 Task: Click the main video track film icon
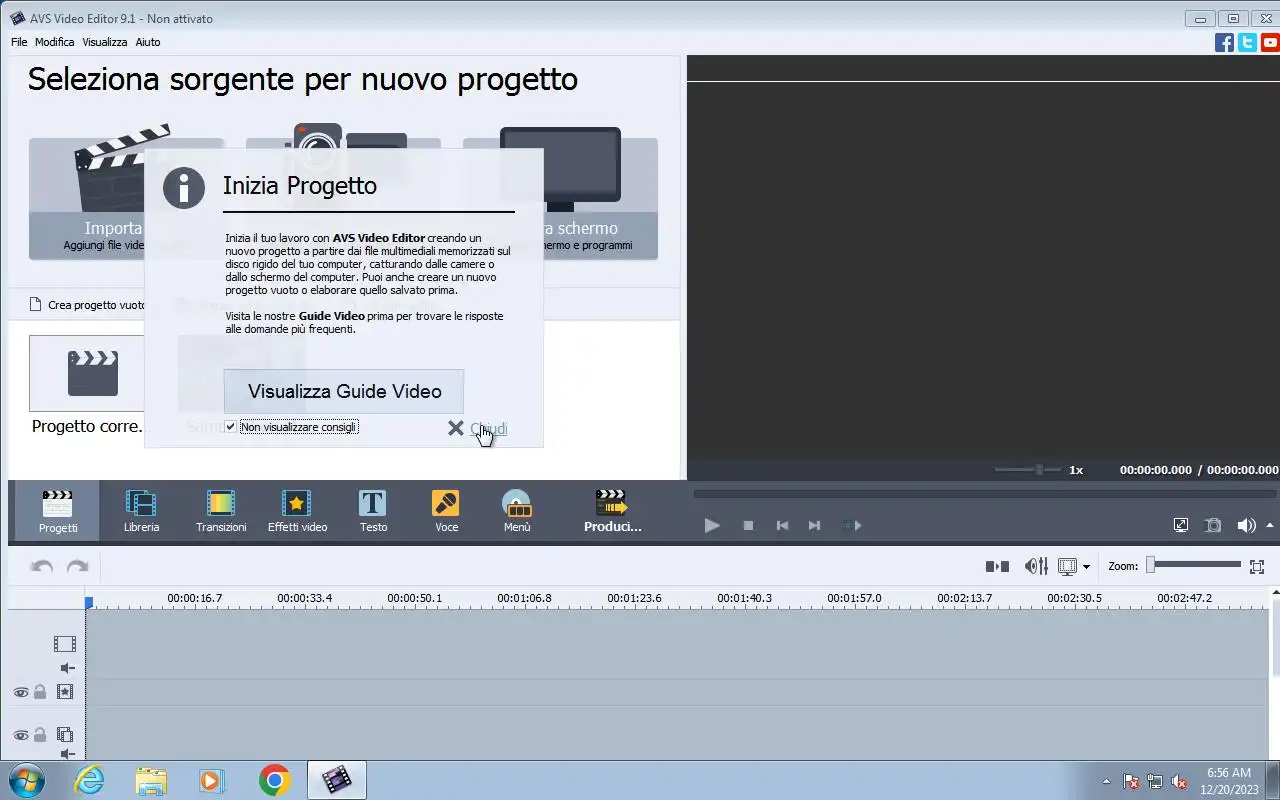point(65,644)
